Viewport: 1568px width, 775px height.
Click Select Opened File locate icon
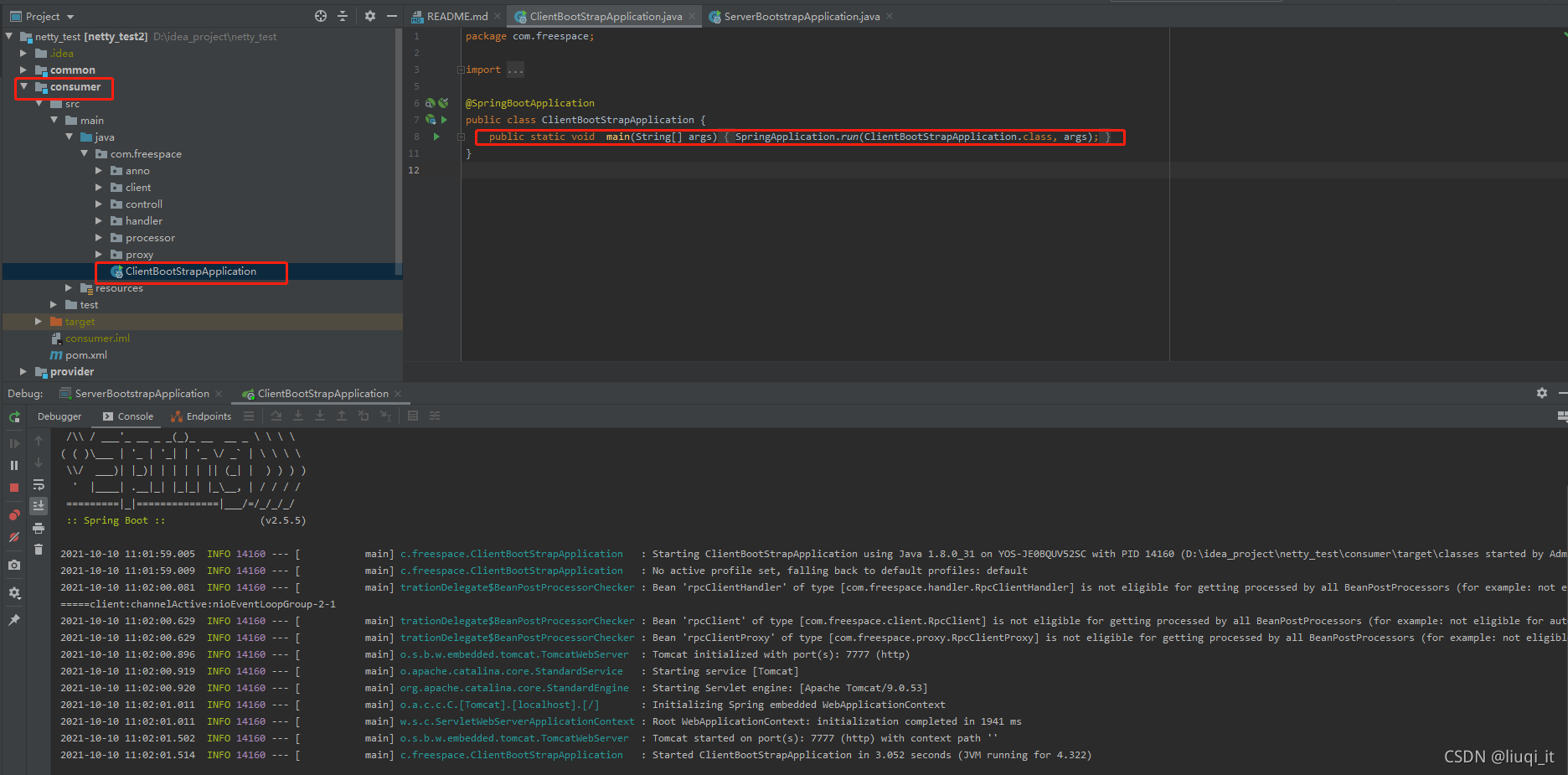point(321,16)
